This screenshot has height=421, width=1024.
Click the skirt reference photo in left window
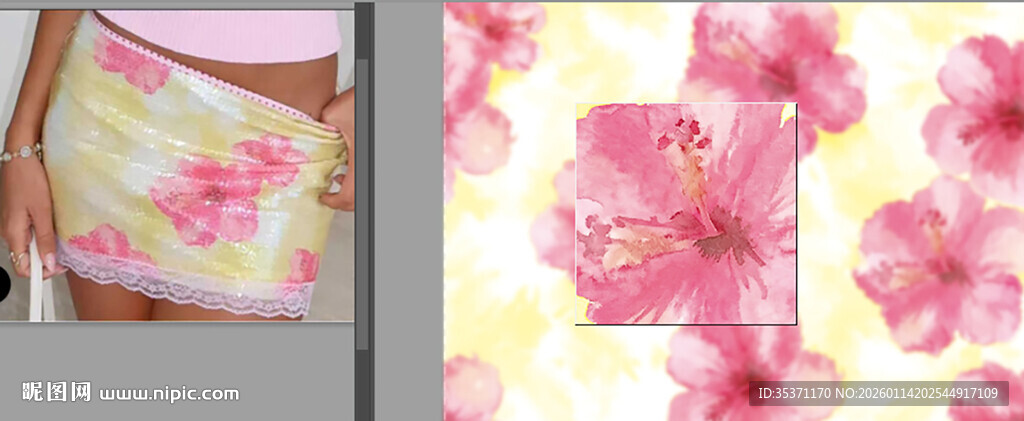tap(177, 165)
